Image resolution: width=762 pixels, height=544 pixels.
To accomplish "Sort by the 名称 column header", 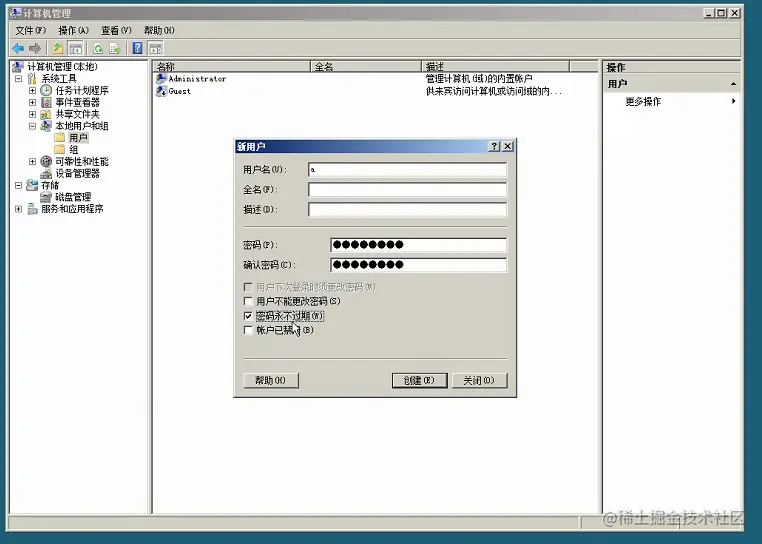I will pyautogui.click(x=232, y=67).
